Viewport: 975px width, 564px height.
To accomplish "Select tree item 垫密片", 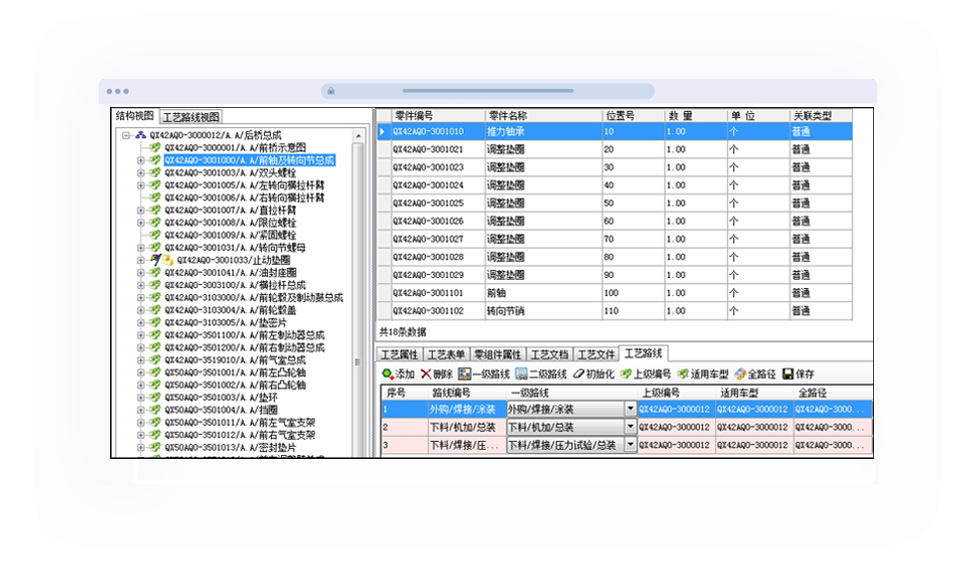I will click(x=225, y=322).
